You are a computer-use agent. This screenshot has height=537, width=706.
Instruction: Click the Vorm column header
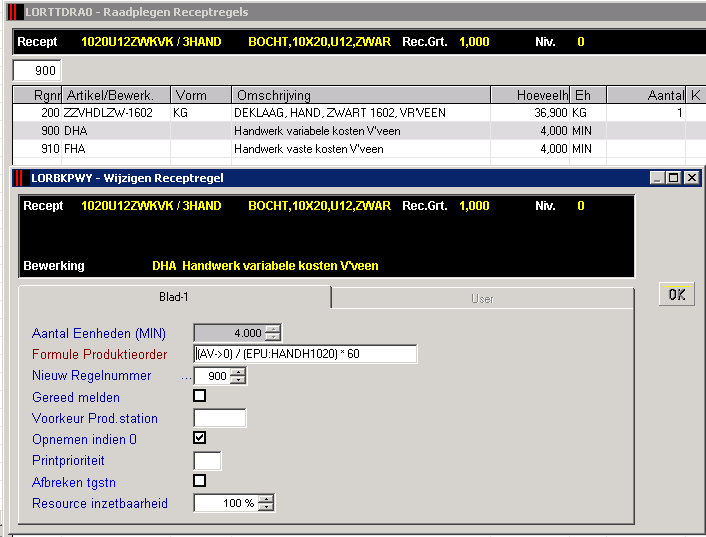(201, 95)
